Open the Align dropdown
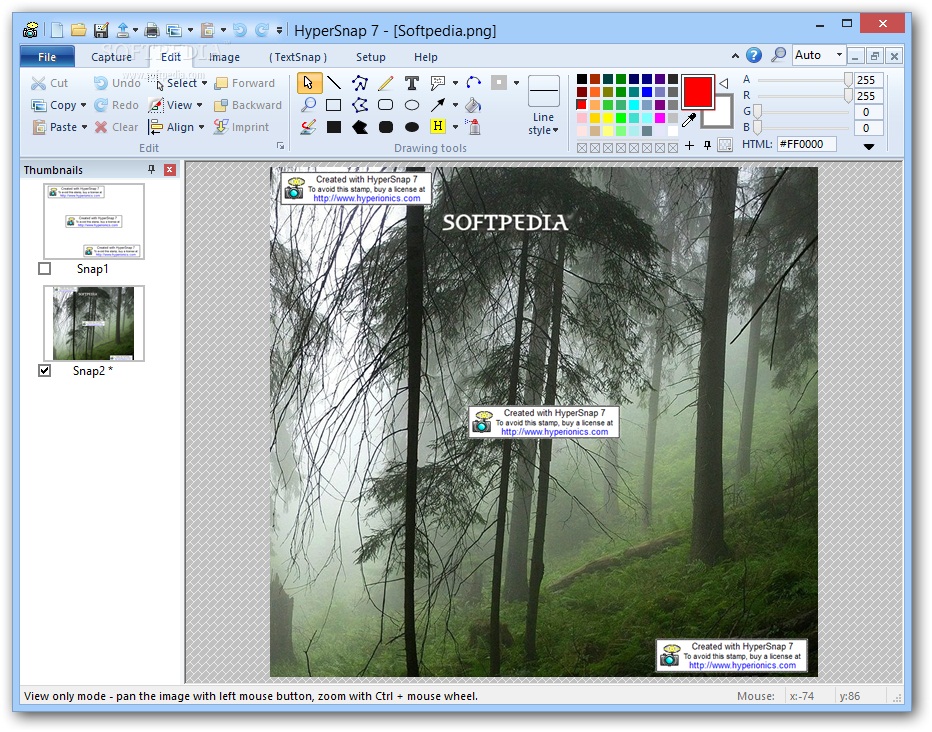The height and width of the screenshot is (732, 932). (x=201, y=127)
